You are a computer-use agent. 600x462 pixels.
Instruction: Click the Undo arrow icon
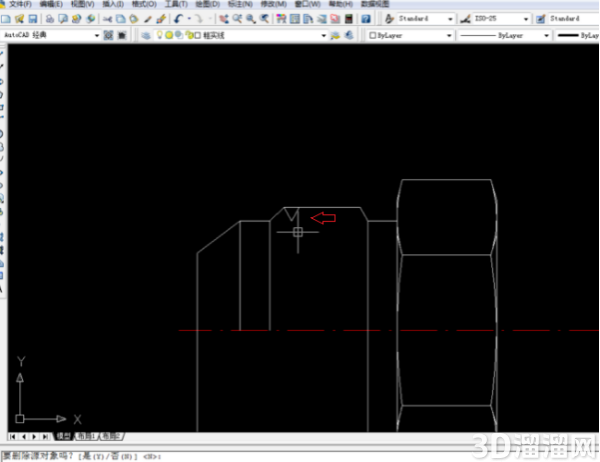pos(178,19)
